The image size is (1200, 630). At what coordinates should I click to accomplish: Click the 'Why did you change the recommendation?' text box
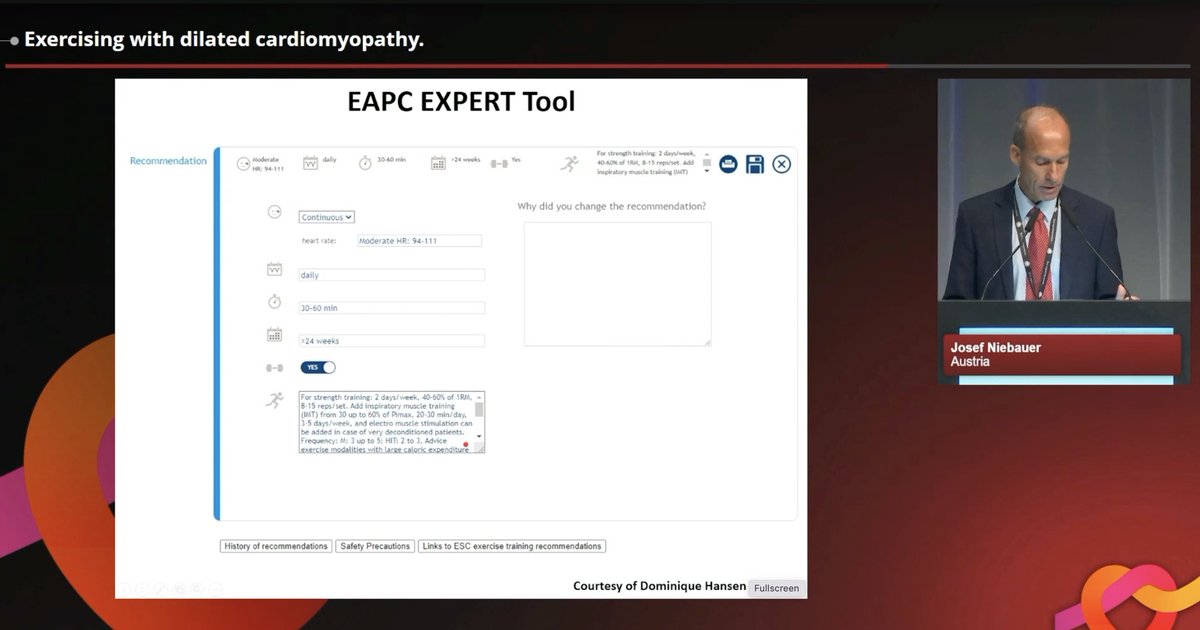coord(618,284)
